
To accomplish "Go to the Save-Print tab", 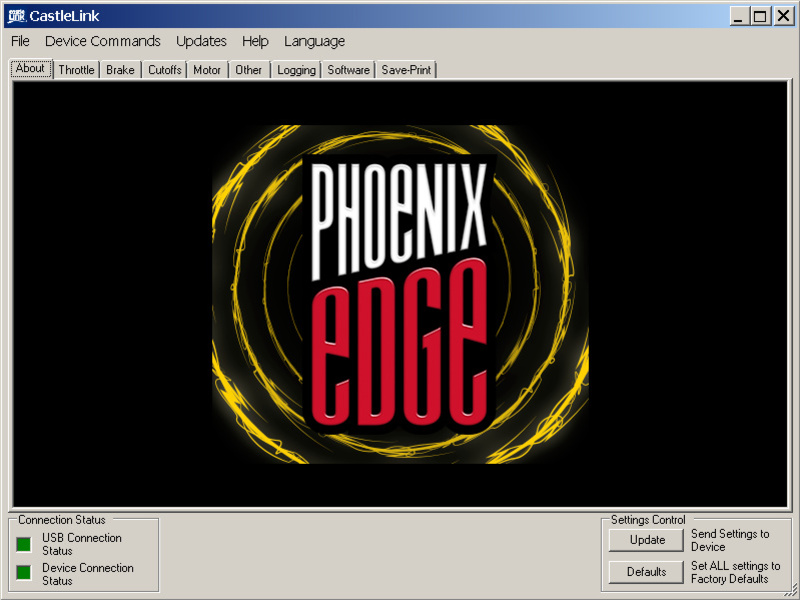I will (x=406, y=70).
